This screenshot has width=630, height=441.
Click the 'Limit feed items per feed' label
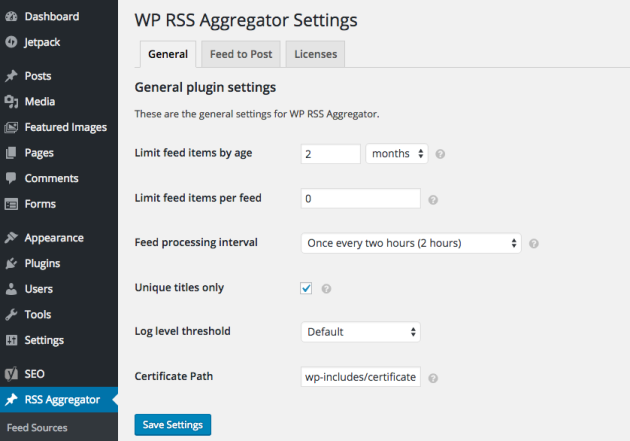pos(198,198)
